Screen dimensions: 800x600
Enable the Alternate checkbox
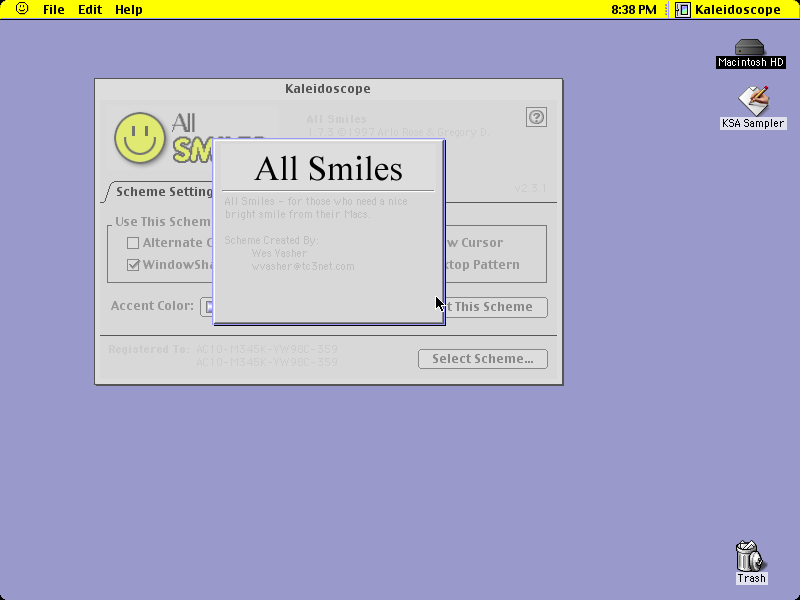click(x=133, y=243)
